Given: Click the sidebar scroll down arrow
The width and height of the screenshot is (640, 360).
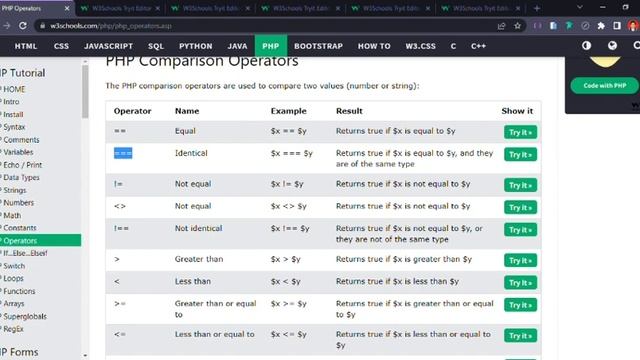Looking at the screenshot, I should 85,356.
